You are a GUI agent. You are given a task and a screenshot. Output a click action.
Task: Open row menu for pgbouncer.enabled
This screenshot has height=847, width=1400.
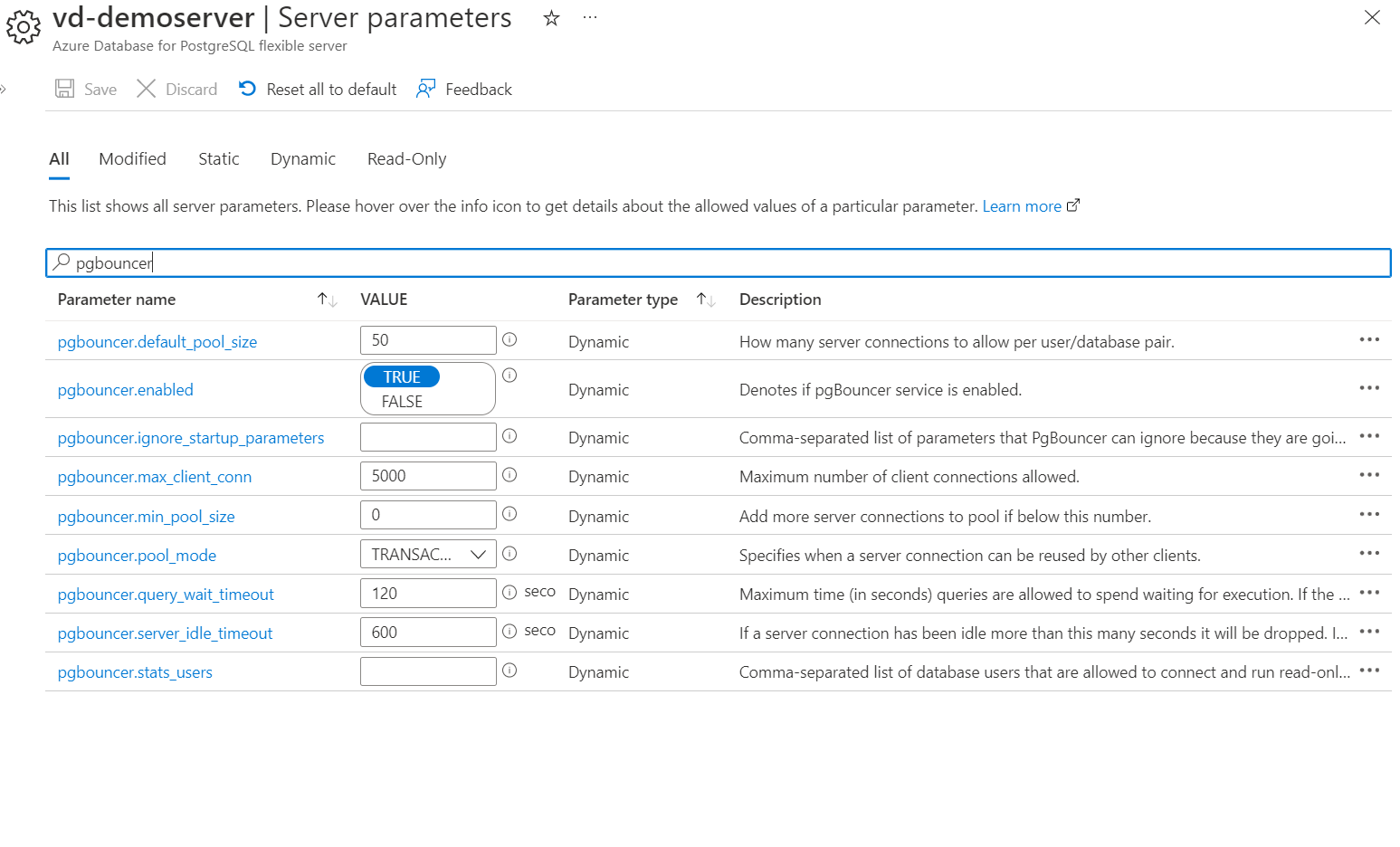coord(1369,387)
